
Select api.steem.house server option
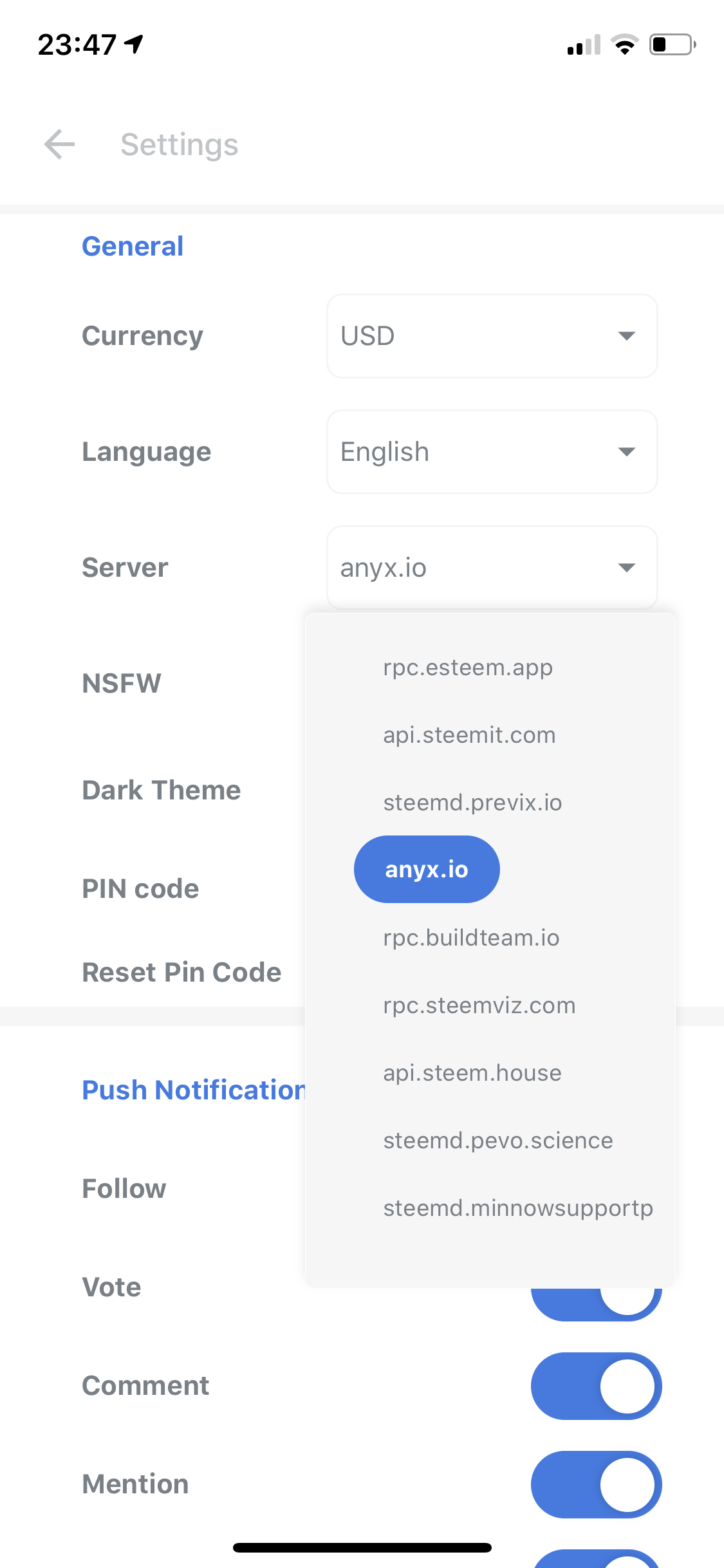coord(472,1073)
